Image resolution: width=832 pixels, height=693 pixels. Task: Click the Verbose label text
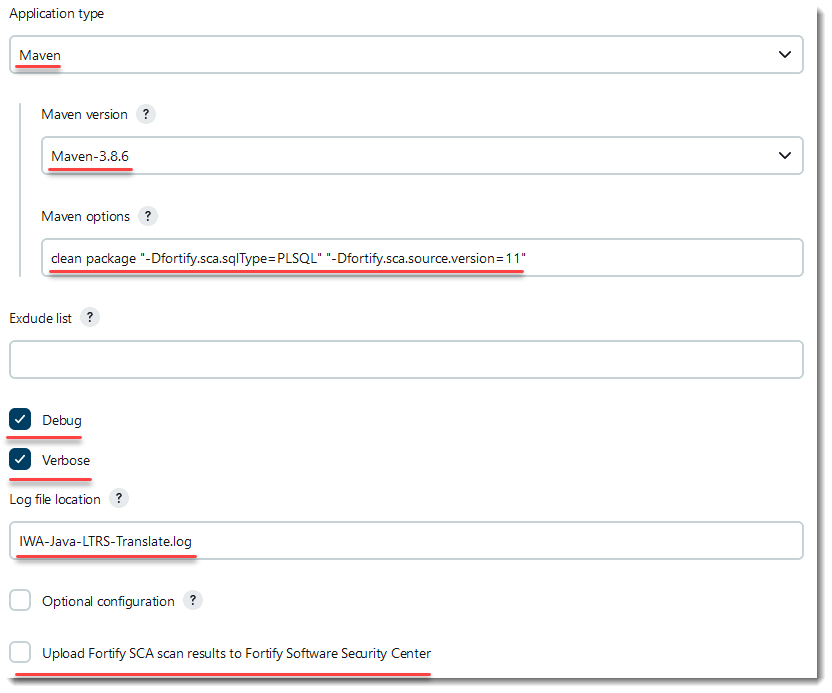pos(68,460)
